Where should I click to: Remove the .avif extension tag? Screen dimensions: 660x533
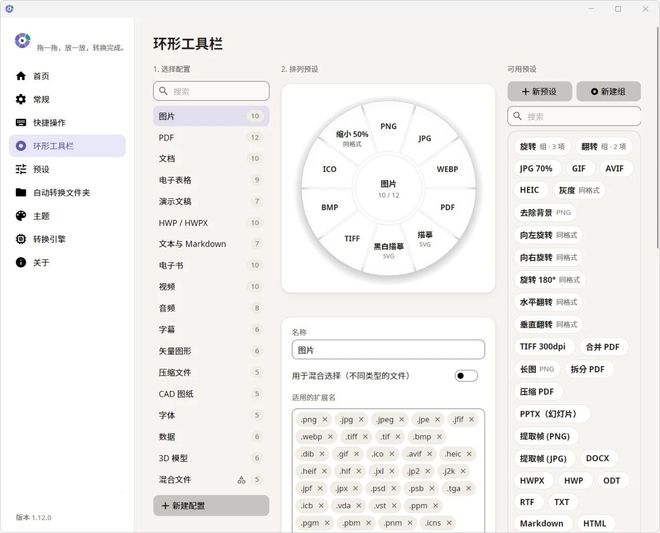pos(429,454)
